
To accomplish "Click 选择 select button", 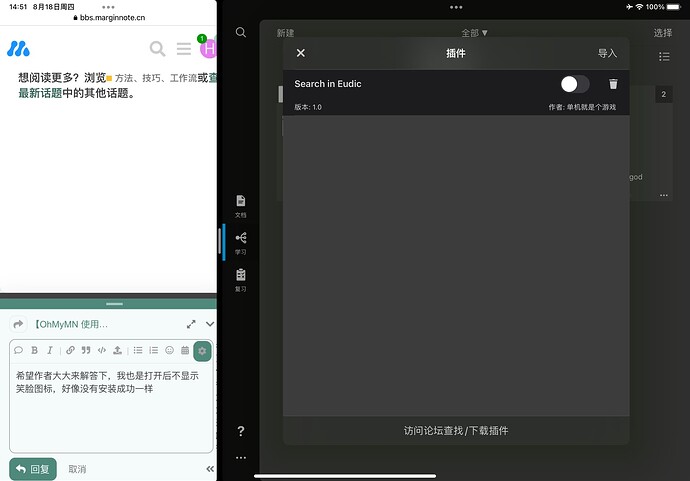I will coord(663,33).
